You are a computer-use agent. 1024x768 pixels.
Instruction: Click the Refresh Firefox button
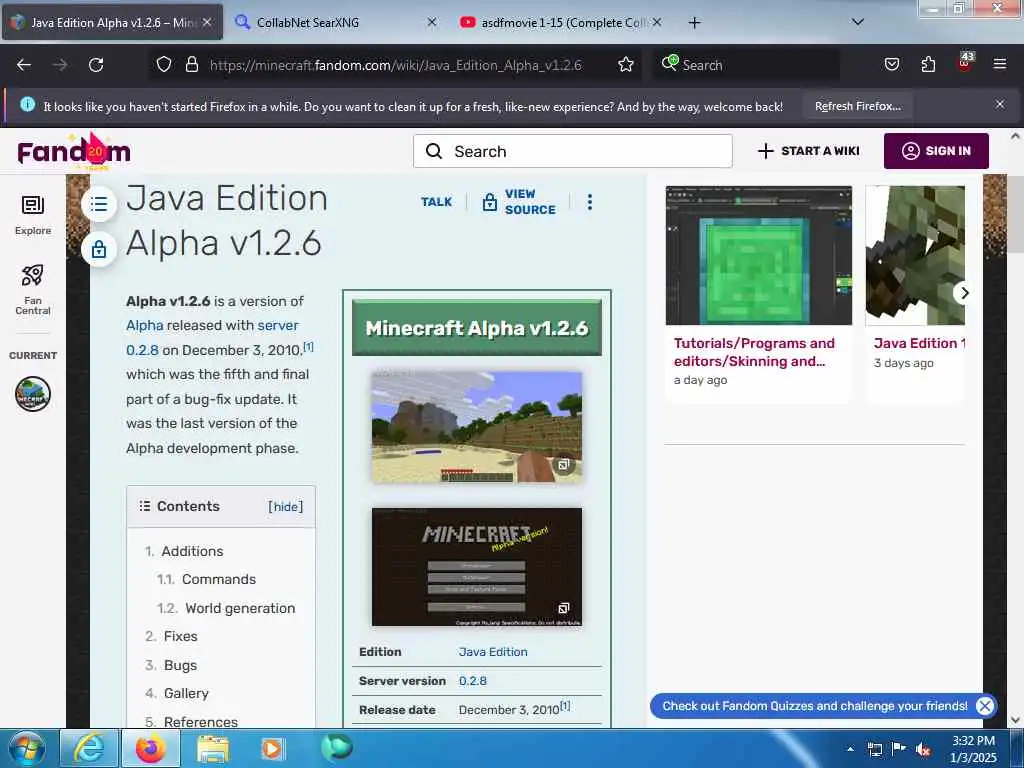pos(857,106)
